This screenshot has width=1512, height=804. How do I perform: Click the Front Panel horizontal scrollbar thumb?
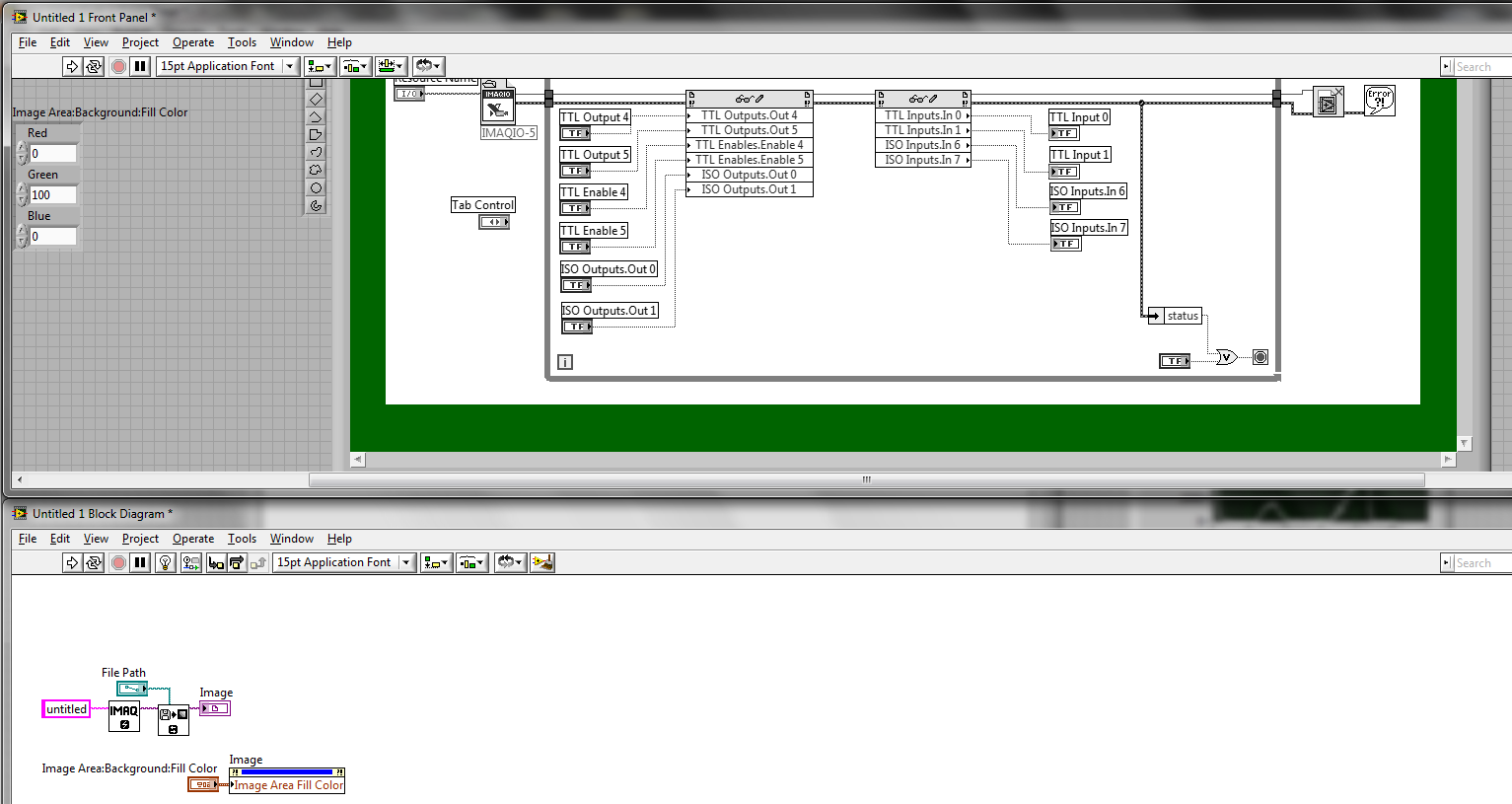pos(867,479)
